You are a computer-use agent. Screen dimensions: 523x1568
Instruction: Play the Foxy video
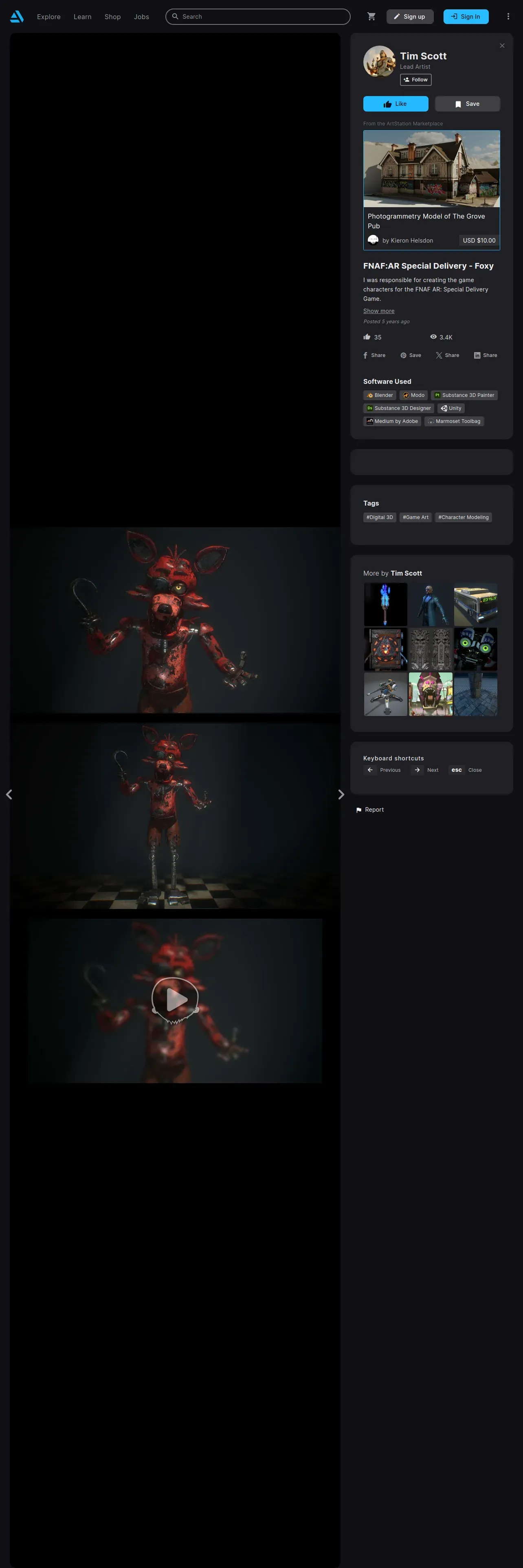point(175,999)
